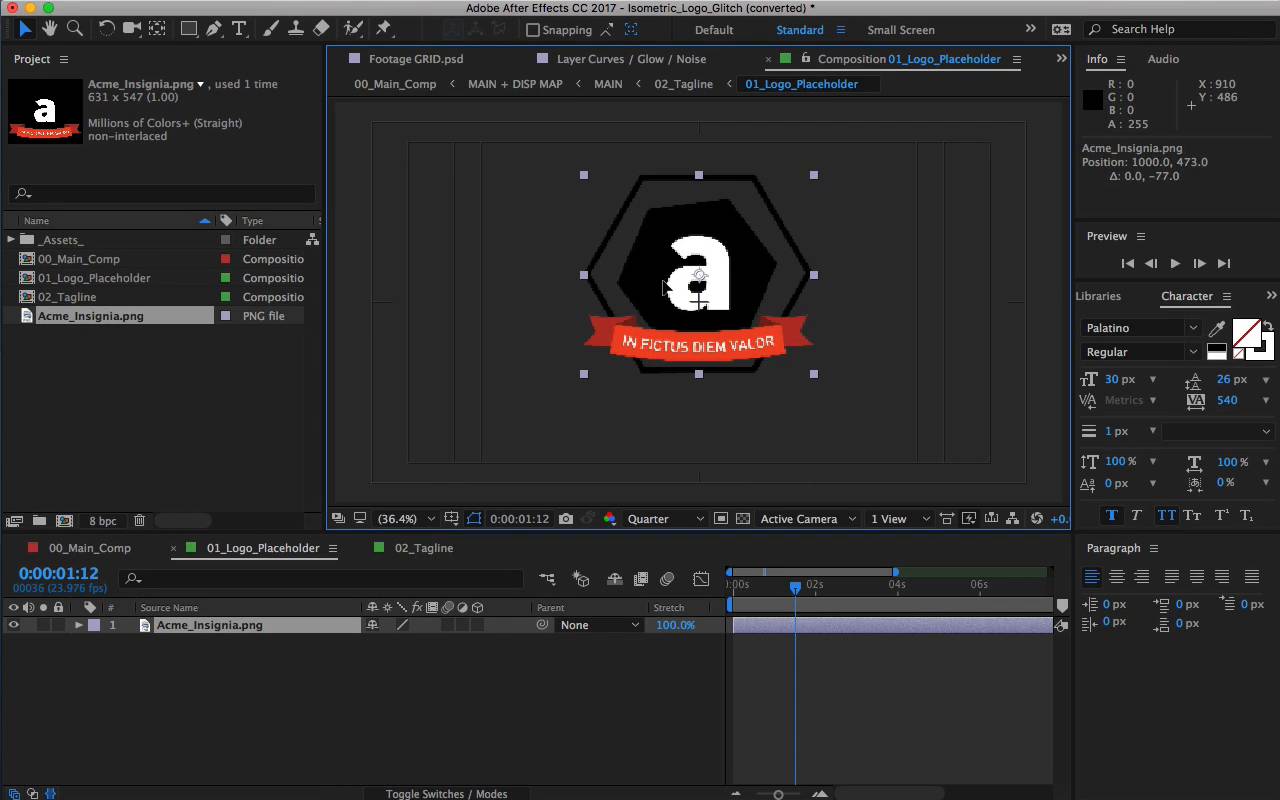Select the Default workspace

click(714, 30)
